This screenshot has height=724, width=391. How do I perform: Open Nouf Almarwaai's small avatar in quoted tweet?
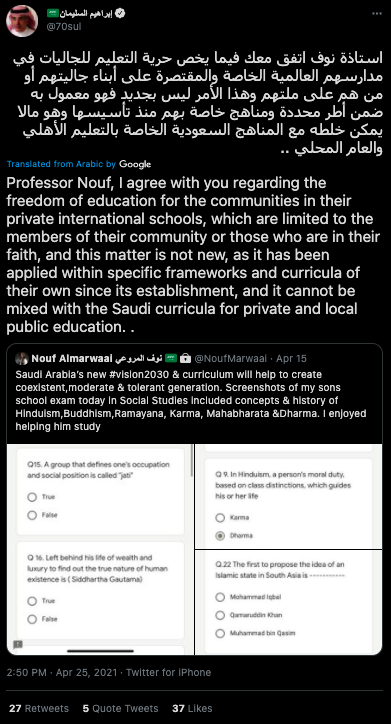(22, 358)
